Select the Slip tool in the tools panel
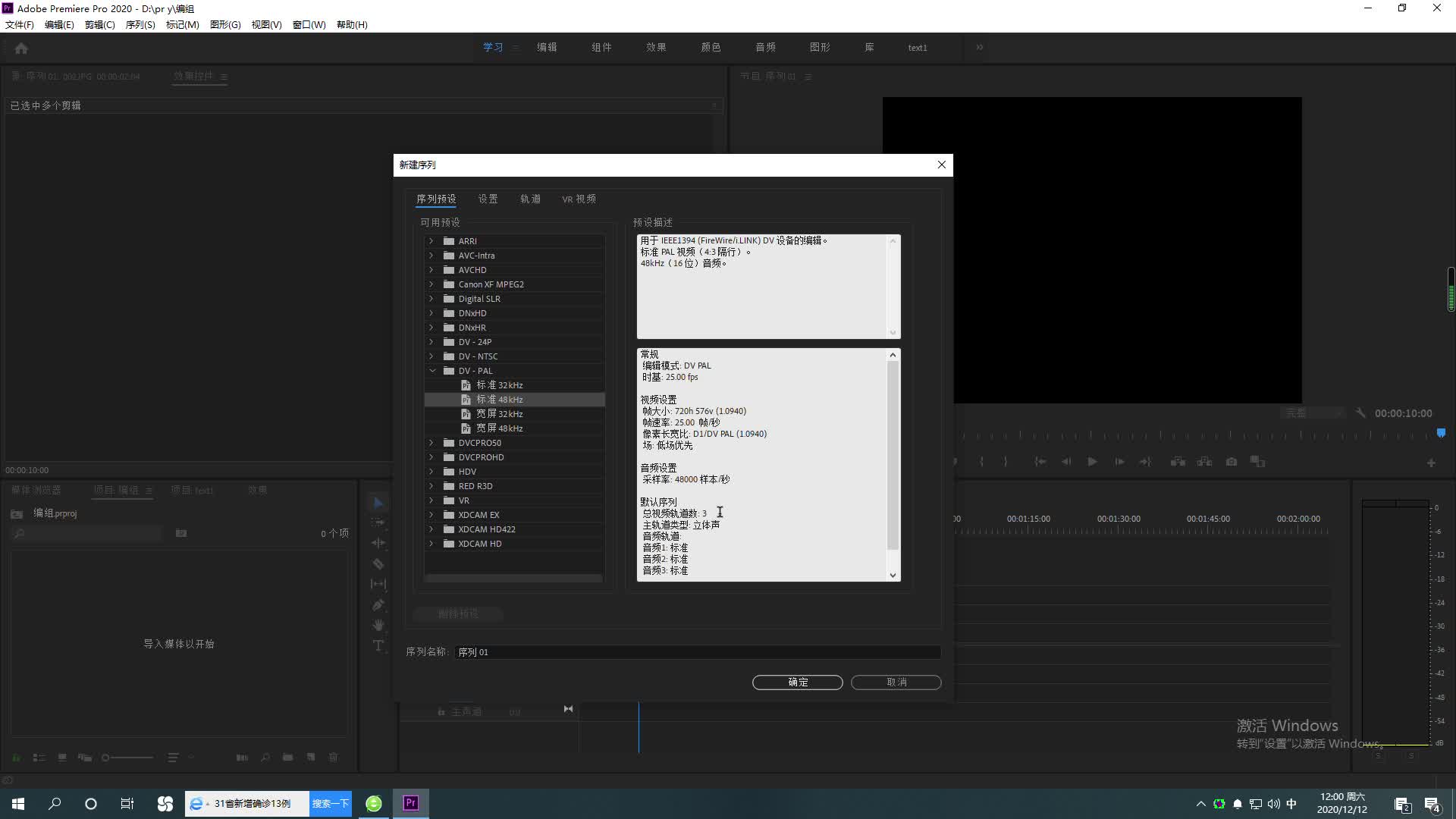Image resolution: width=1456 pixels, height=819 pixels. tap(378, 584)
